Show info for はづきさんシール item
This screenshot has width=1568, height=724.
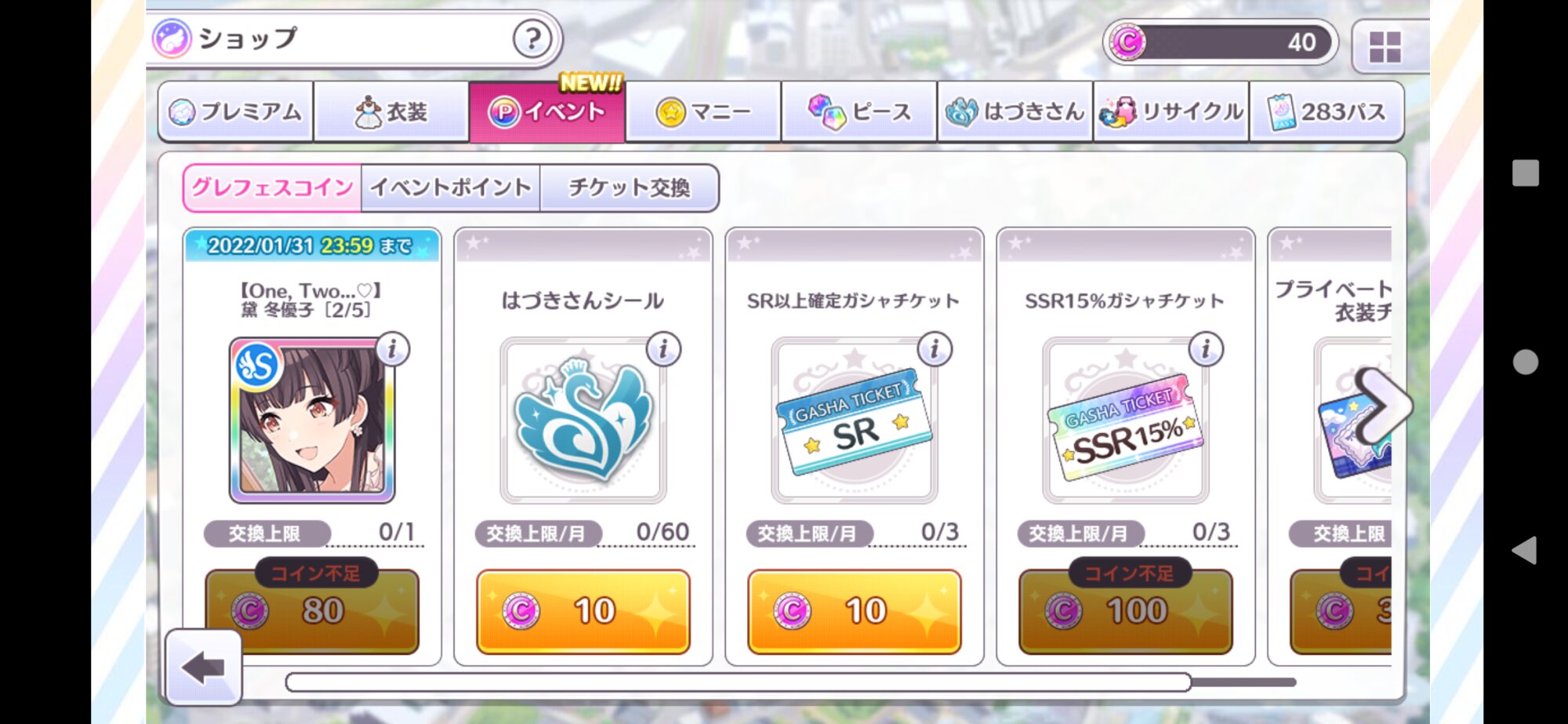click(x=664, y=348)
